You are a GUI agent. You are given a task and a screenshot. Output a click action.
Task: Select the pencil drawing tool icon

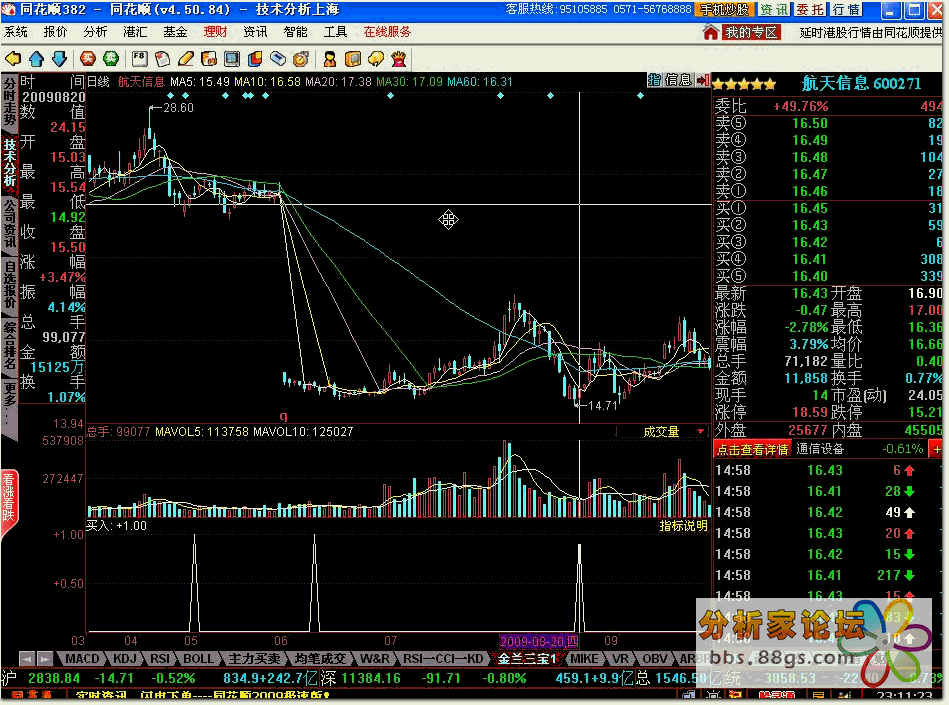coord(186,59)
